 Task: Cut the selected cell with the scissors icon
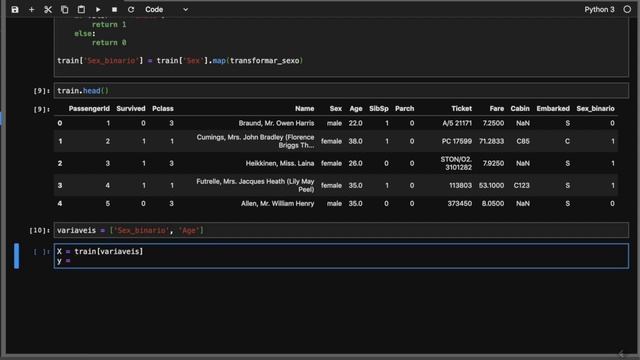coord(48,9)
